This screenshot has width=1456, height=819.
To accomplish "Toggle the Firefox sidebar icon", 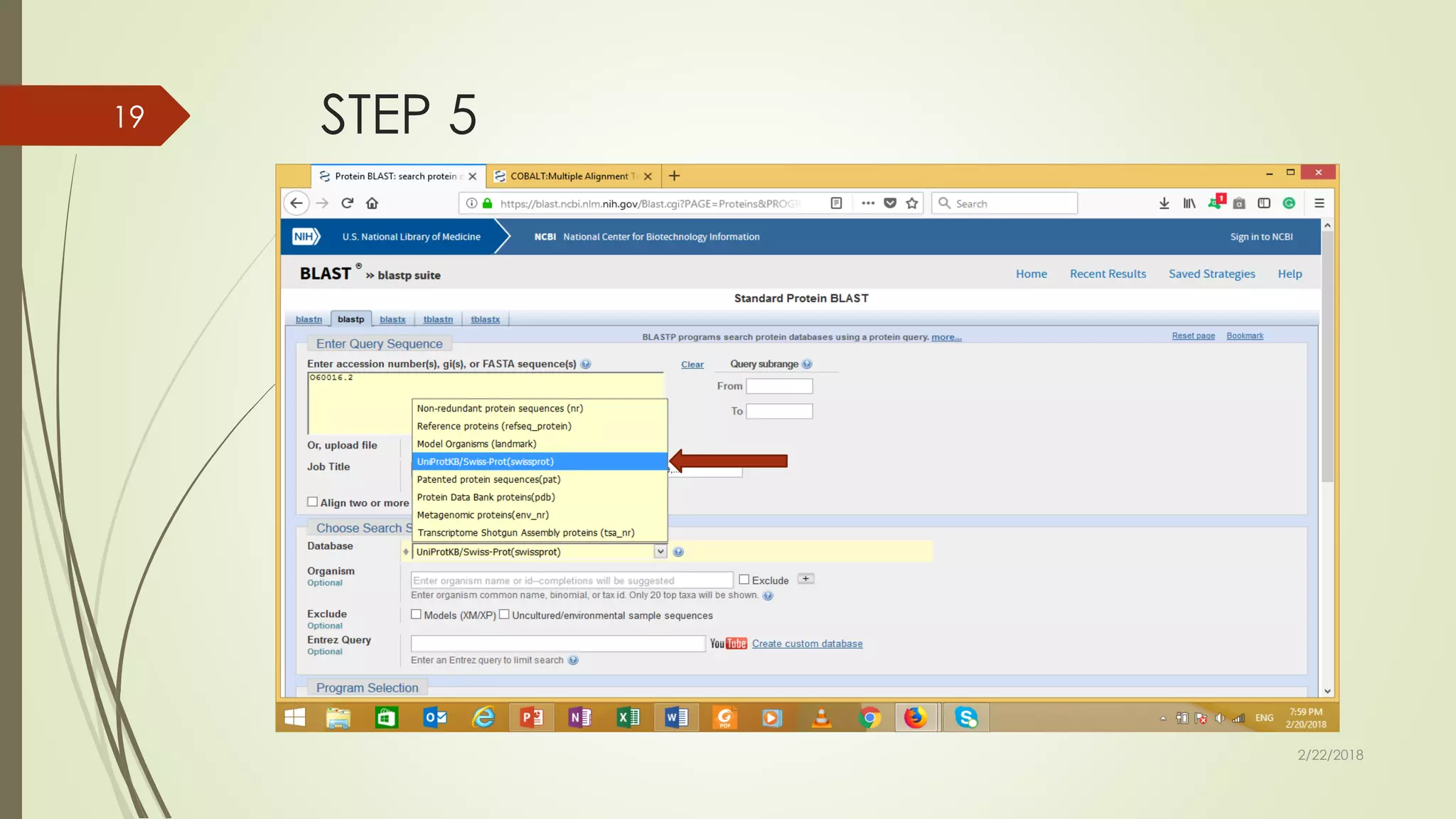I will click(1263, 203).
